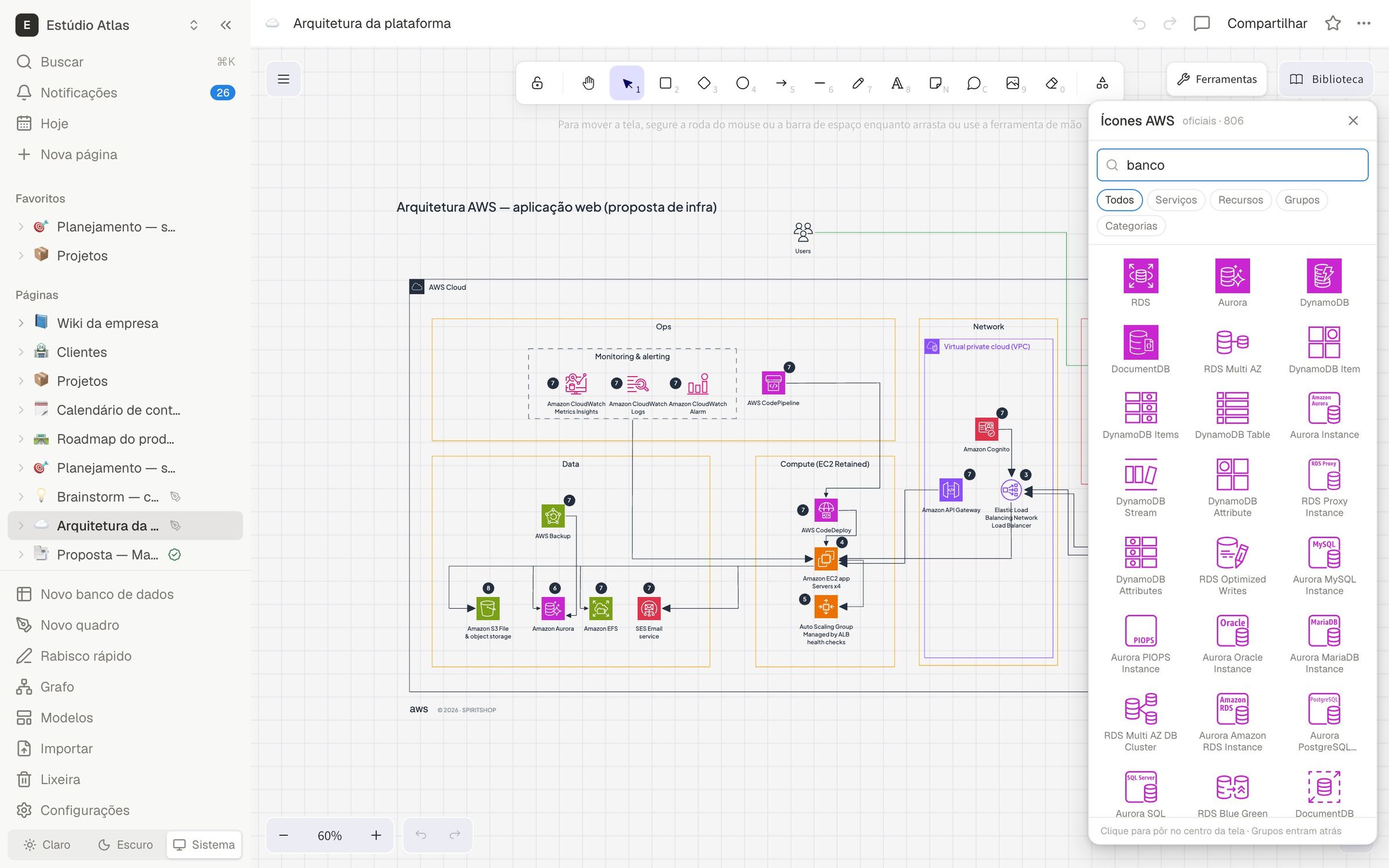Select the arrow tool

point(781,83)
